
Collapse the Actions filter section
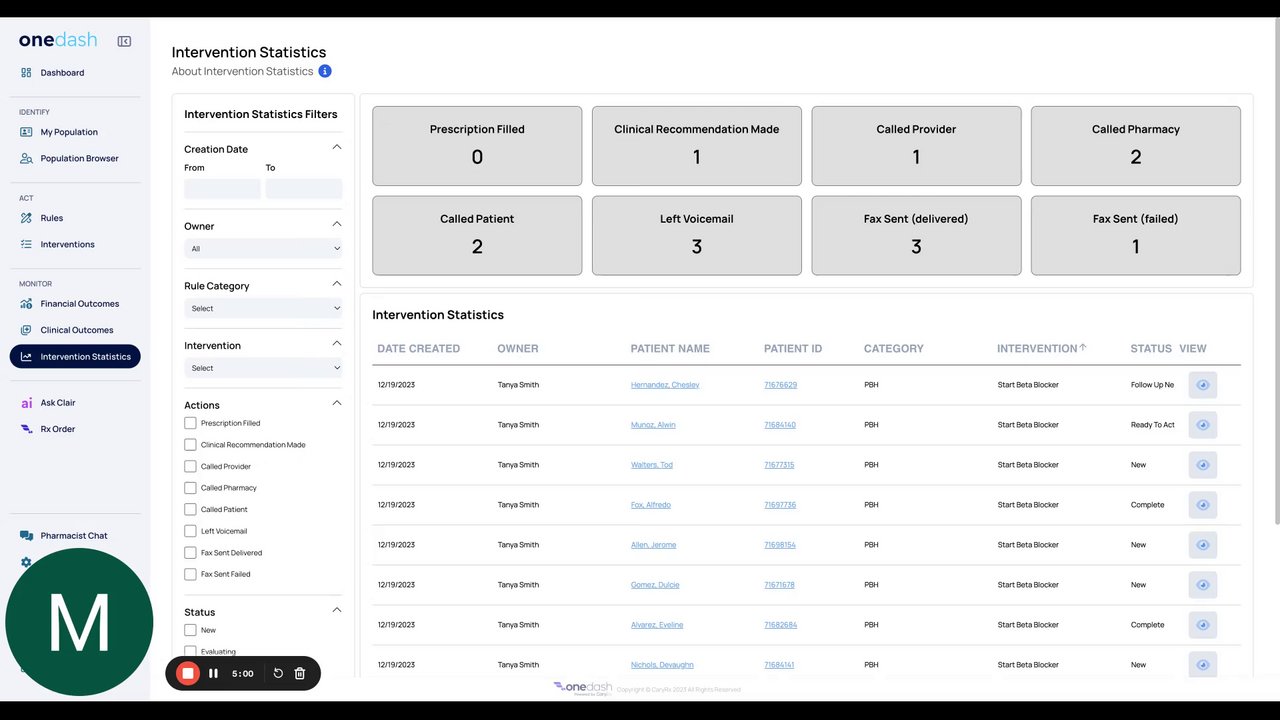tap(336, 403)
